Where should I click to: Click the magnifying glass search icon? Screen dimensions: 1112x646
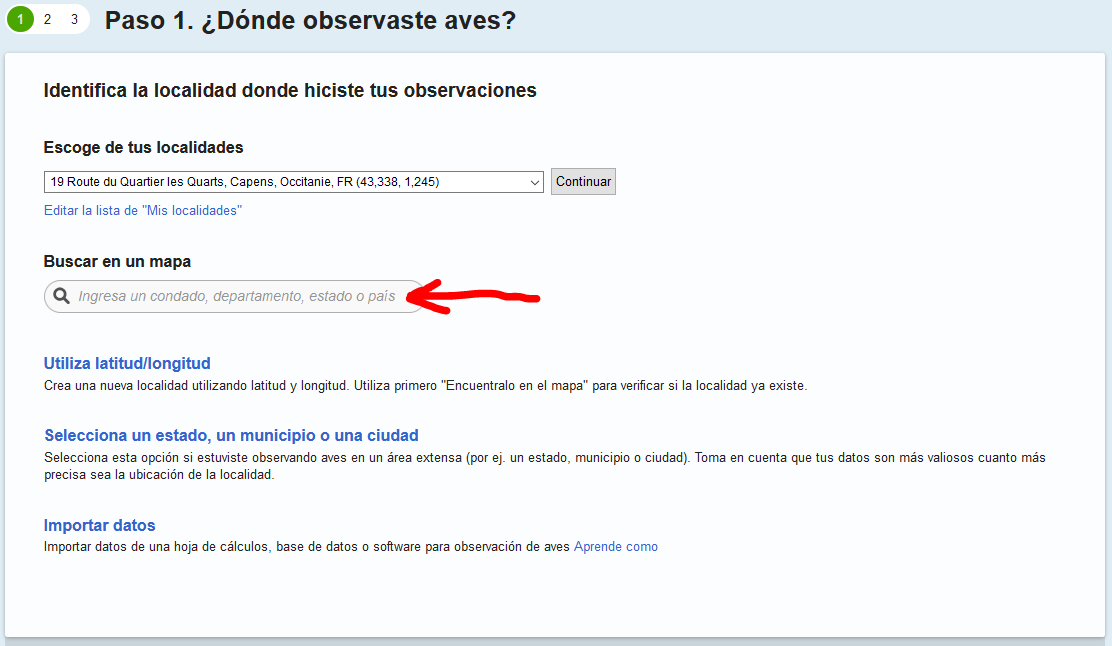63,296
